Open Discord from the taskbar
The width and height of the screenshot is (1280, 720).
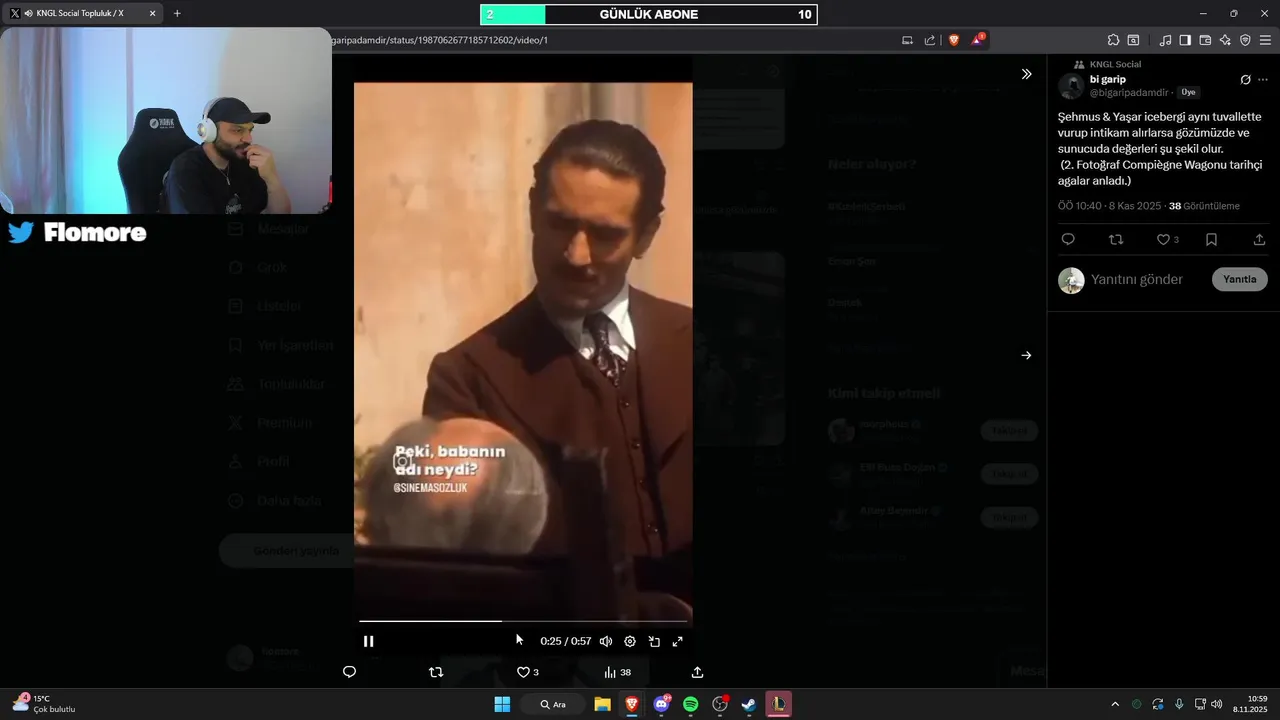[661, 704]
